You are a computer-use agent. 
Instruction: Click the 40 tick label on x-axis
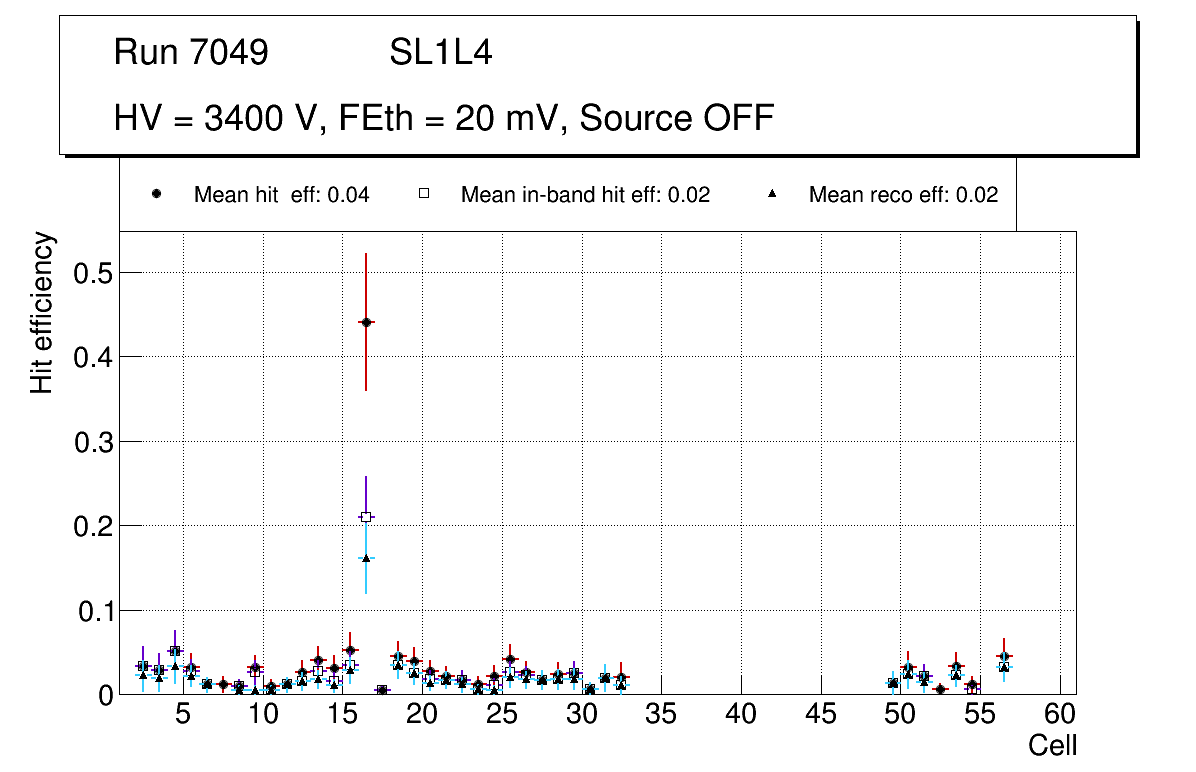pyautogui.click(x=741, y=714)
